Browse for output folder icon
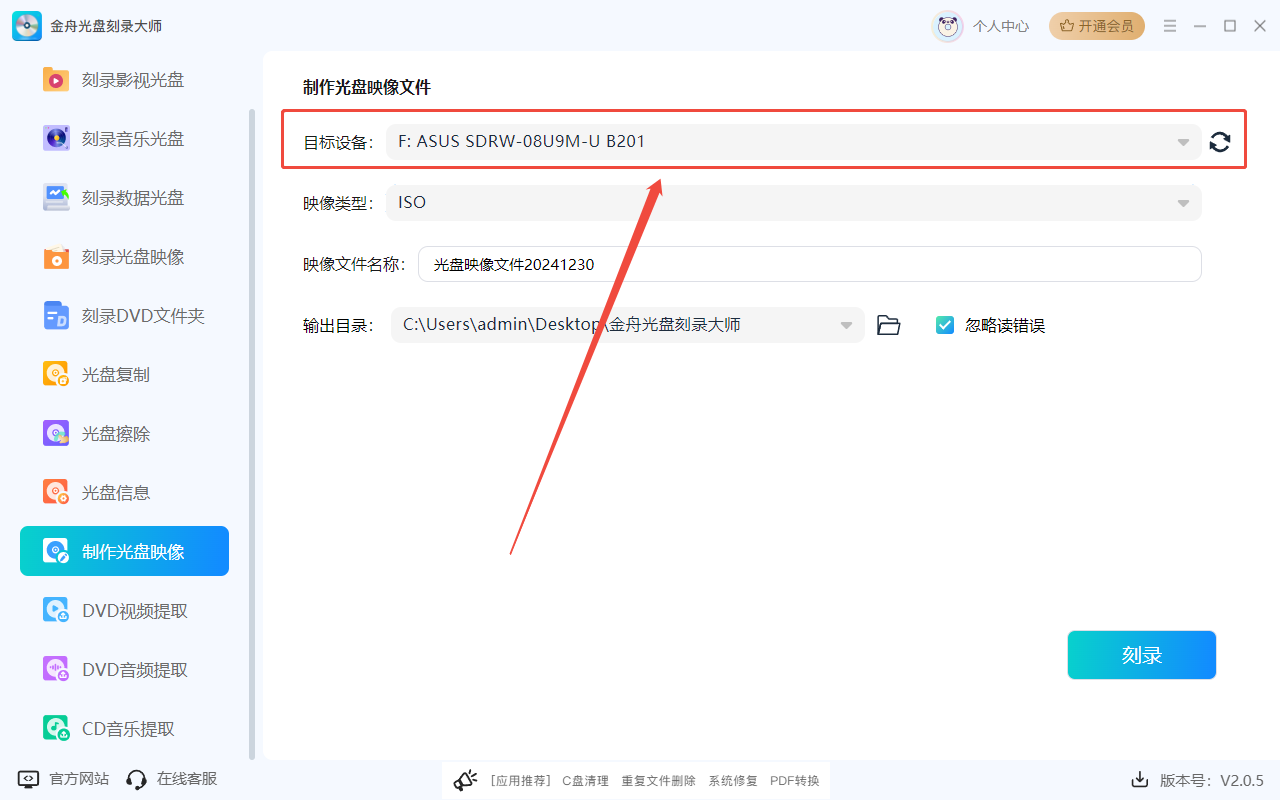This screenshot has height=800, width=1280. click(888, 325)
